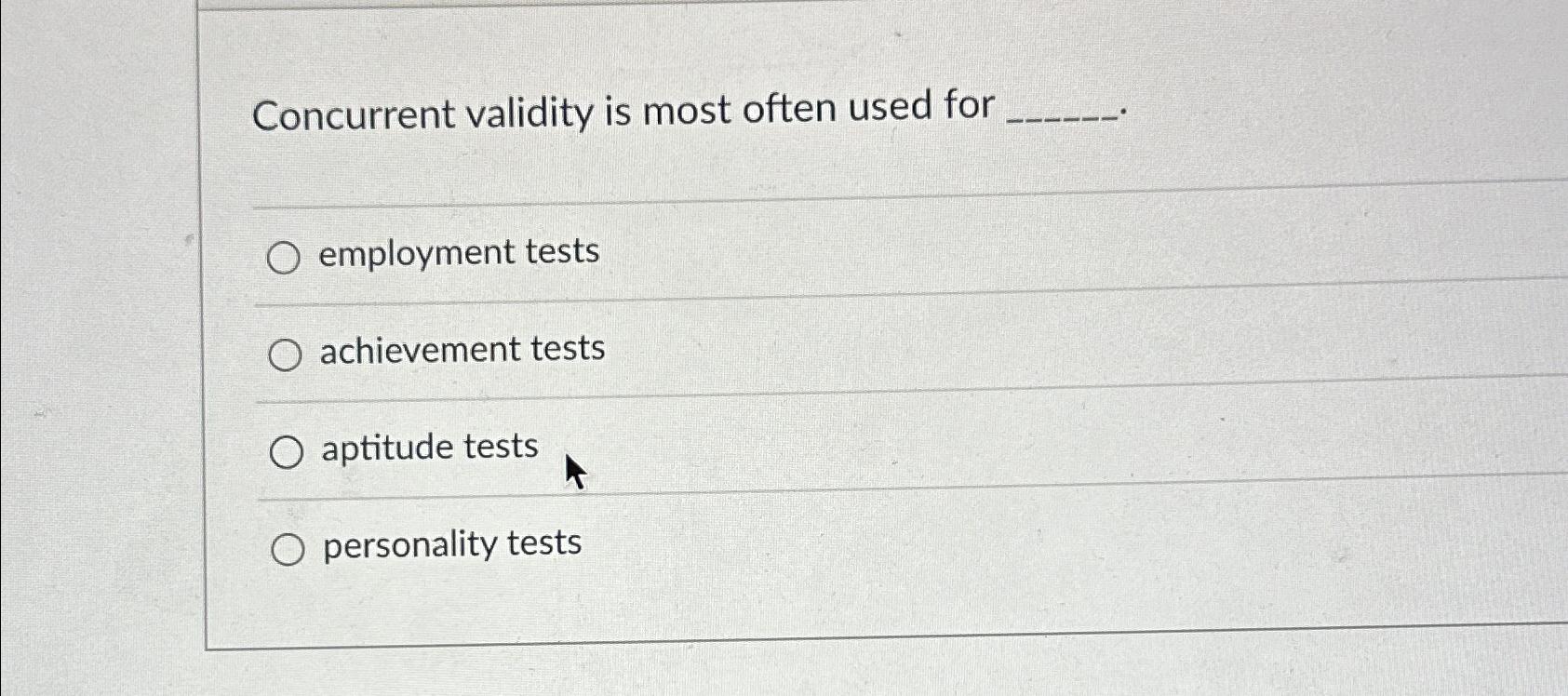
Task: Click the aptitude tests answer text
Action: [x=428, y=447]
